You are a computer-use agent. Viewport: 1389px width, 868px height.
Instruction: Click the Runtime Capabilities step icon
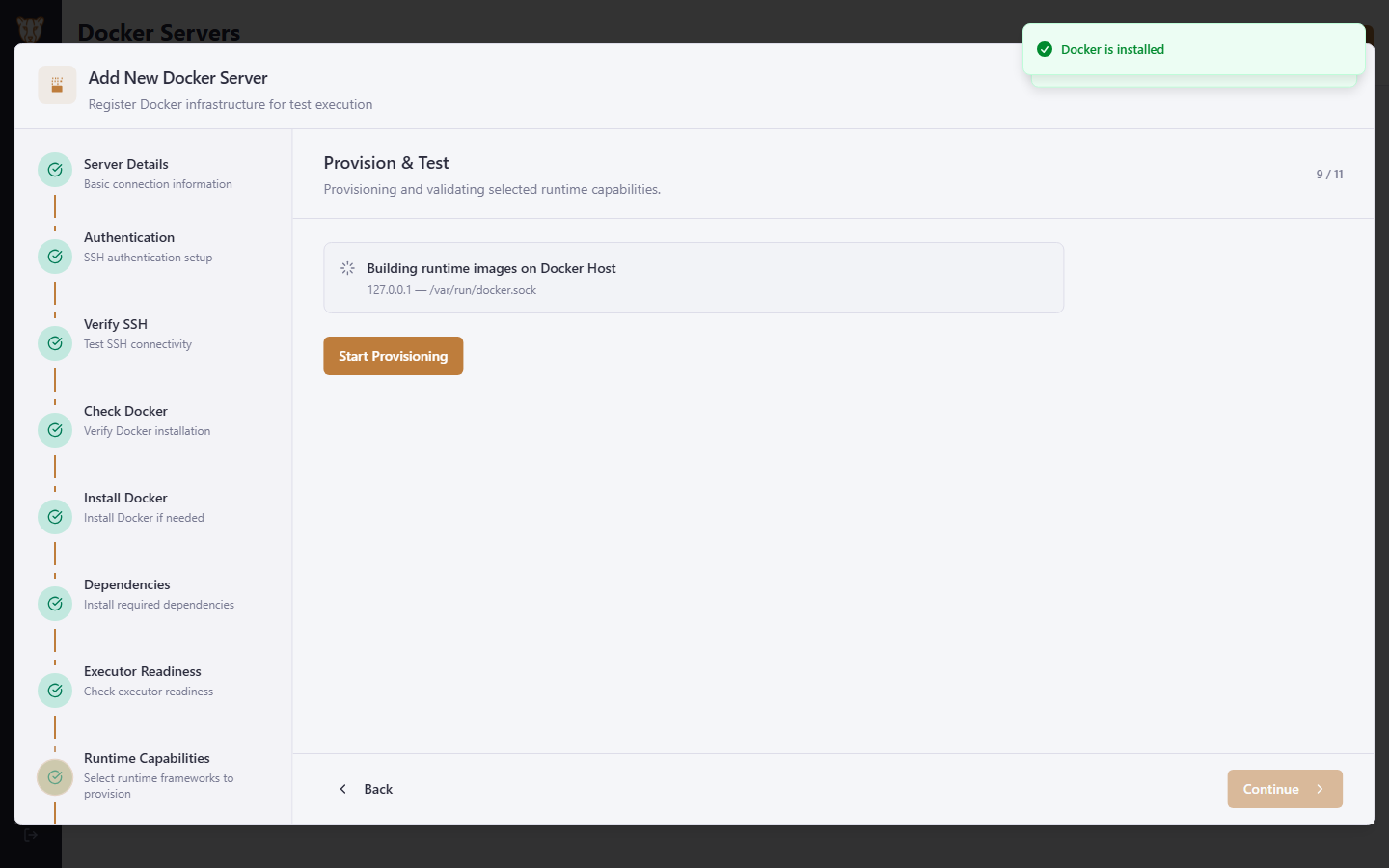[x=55, y=777]
